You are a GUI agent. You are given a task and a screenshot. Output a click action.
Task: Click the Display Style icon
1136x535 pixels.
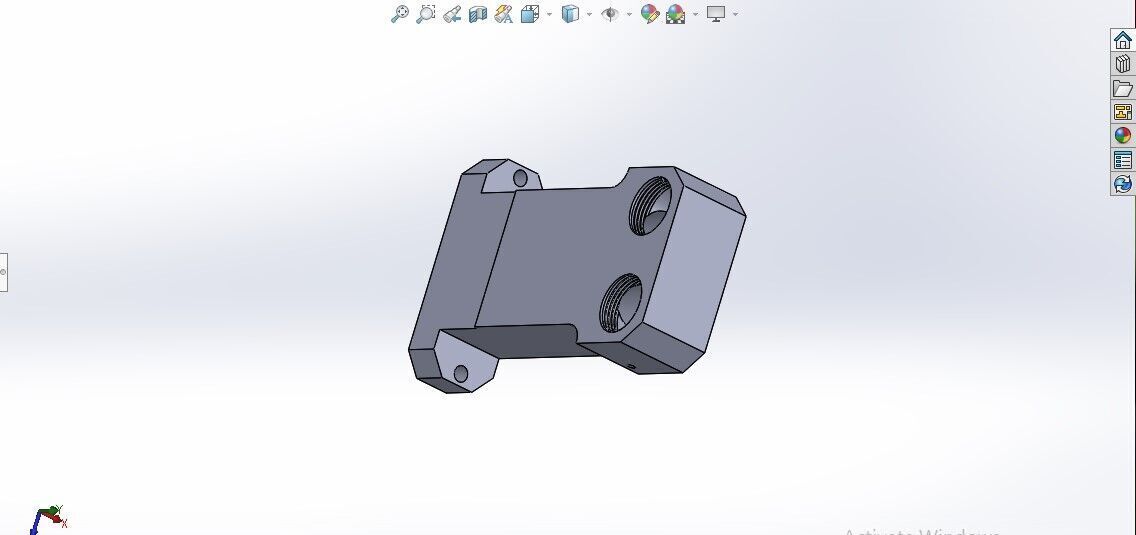tap(571, 14)
